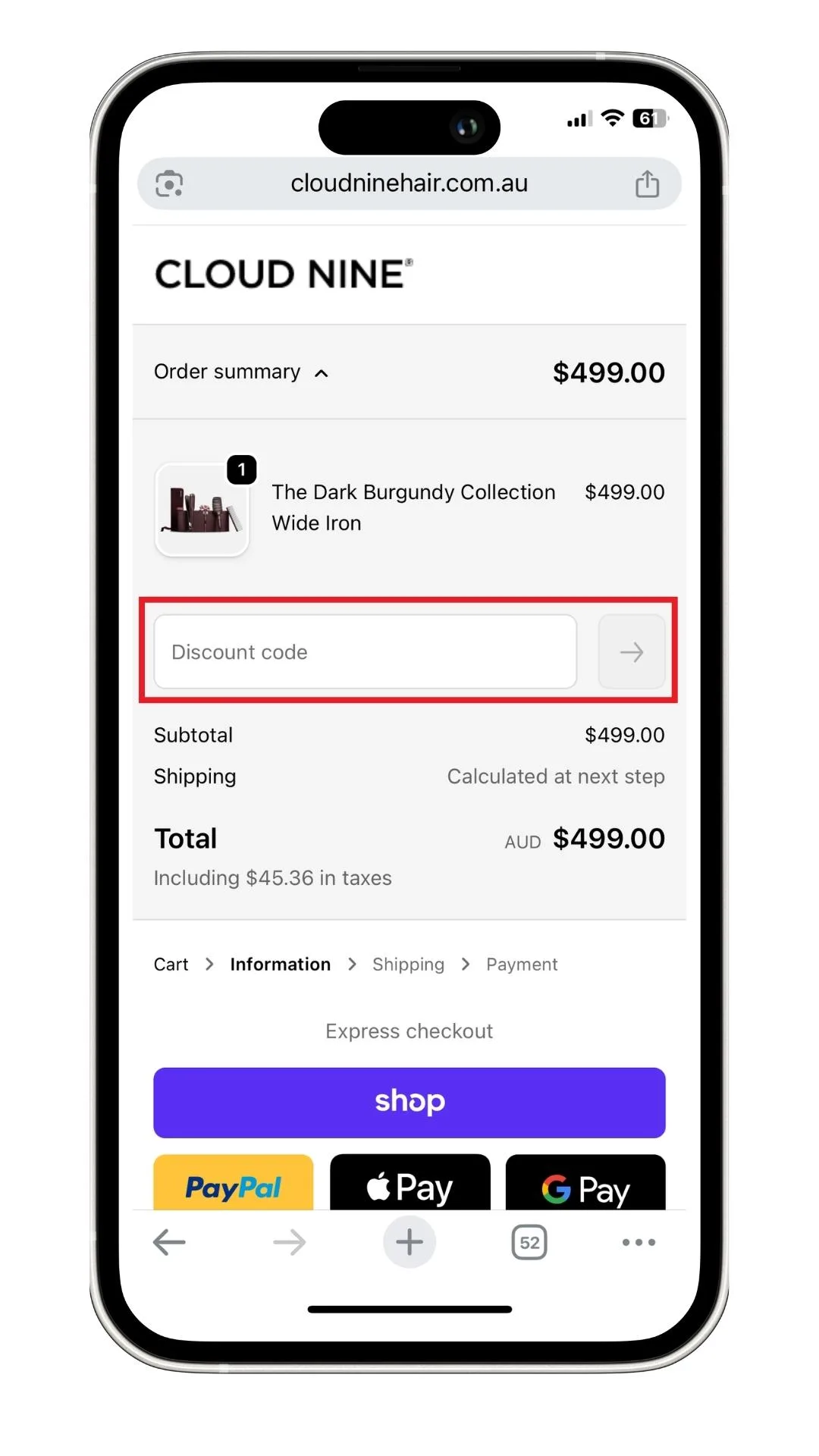Select the Payment breadcrumb step
Image resolution: width=819 pixels, height=1456 pixels.
[x=522, y=965]
